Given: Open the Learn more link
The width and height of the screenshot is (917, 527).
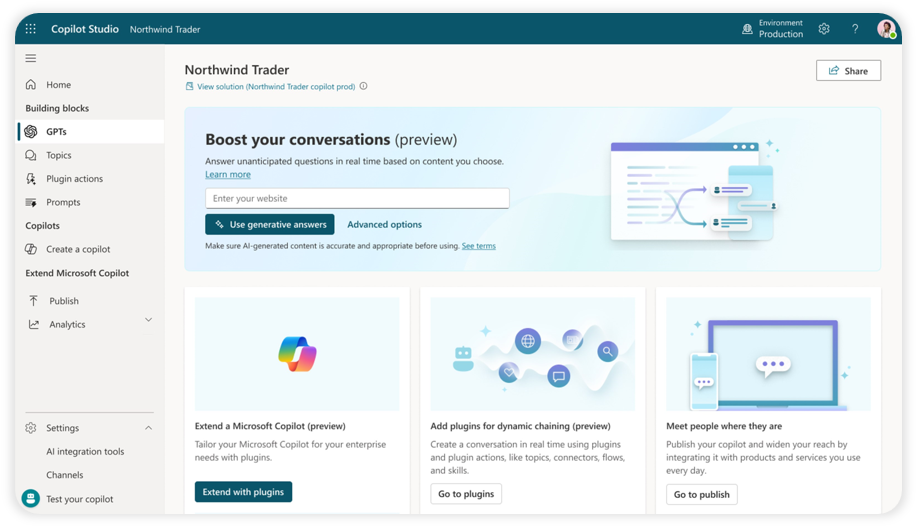Looking at the screenshot, I should pyautogui.click(x=228, y=175).
